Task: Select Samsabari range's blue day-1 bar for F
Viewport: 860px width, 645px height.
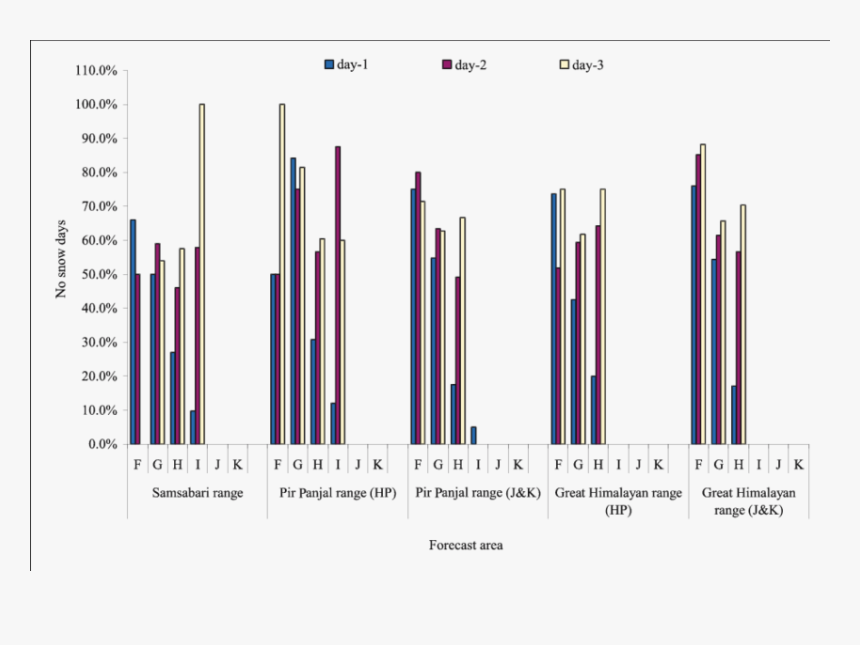Action: tap(133, 332)
